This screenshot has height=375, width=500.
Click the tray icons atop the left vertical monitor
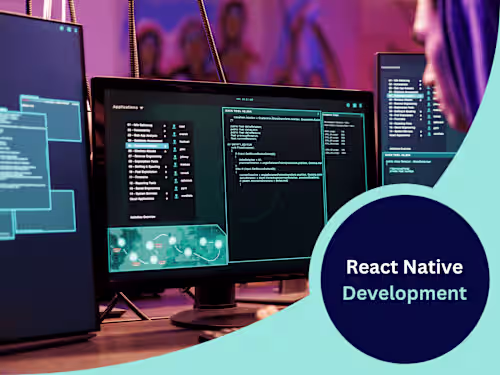coord(69,29)
